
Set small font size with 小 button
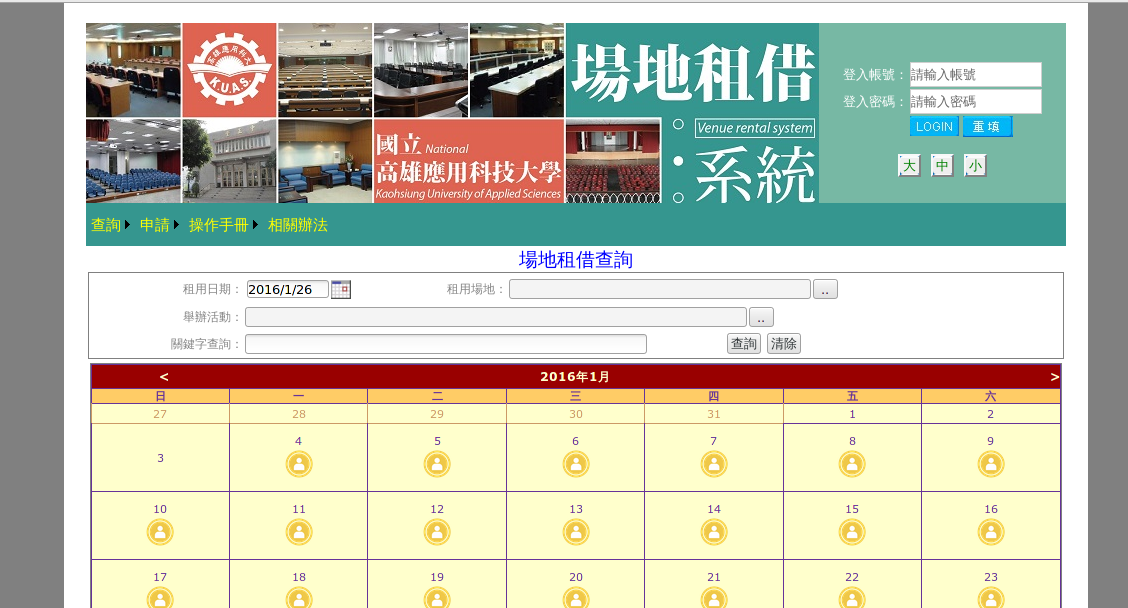[975, 165]
